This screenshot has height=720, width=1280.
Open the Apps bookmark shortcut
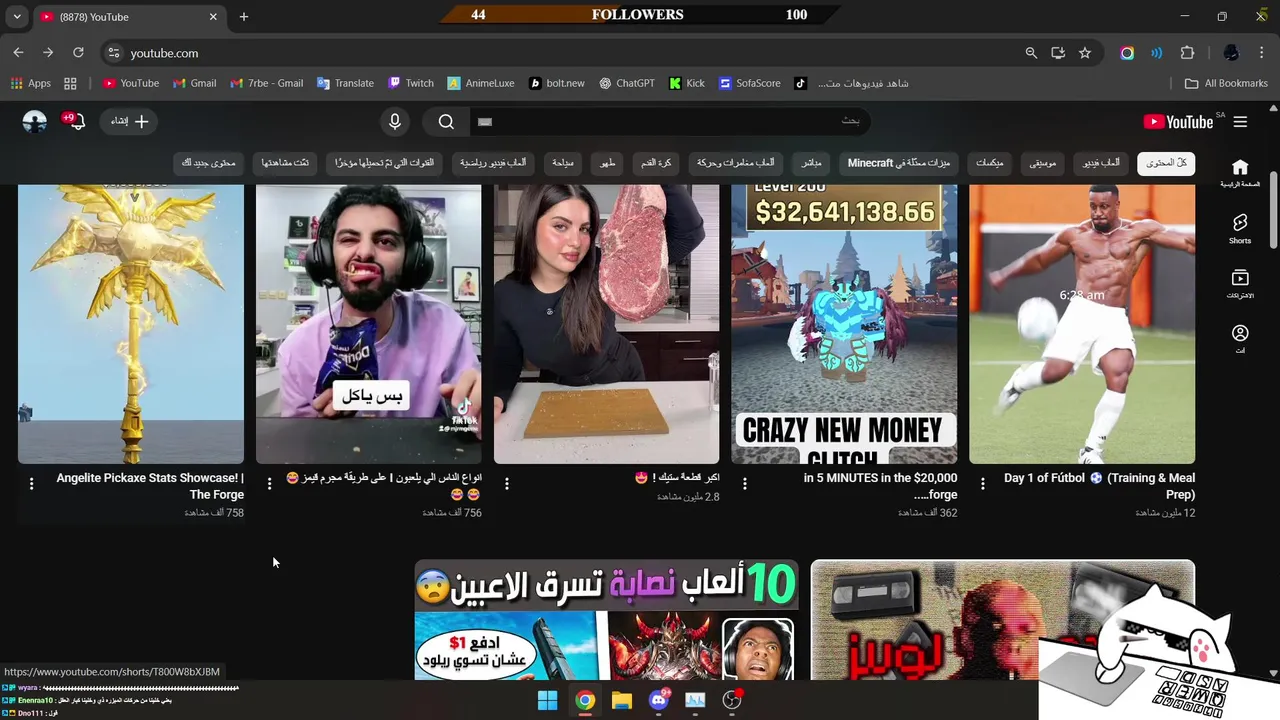(31, 83)
